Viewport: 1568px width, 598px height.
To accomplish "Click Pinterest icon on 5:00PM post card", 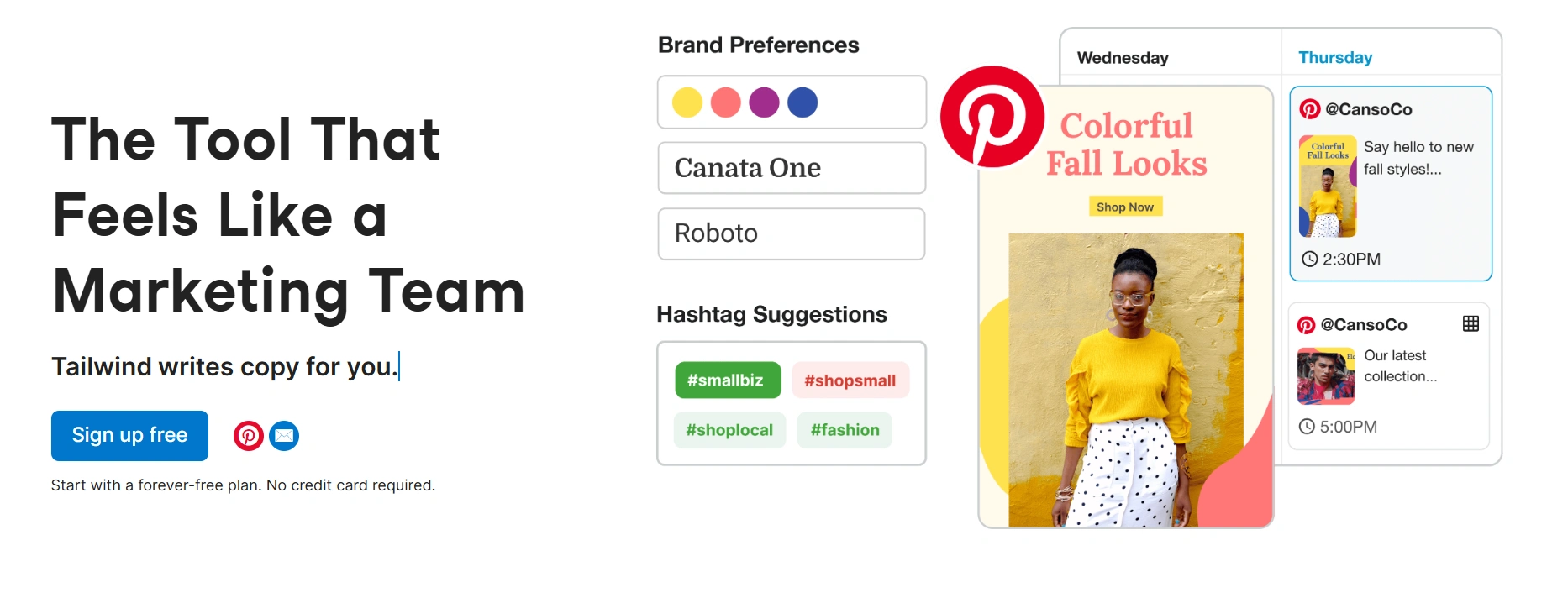I will 1307,325.
